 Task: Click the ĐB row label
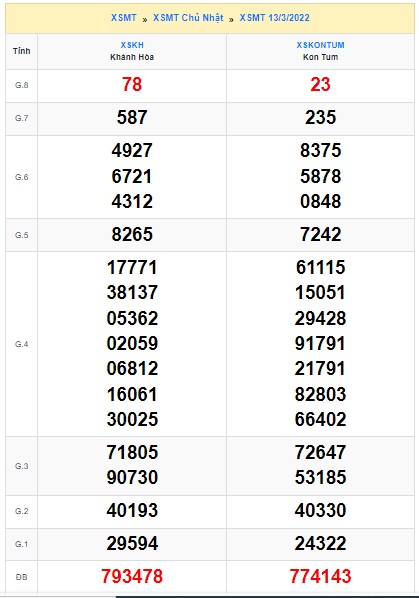click(21, 577)
